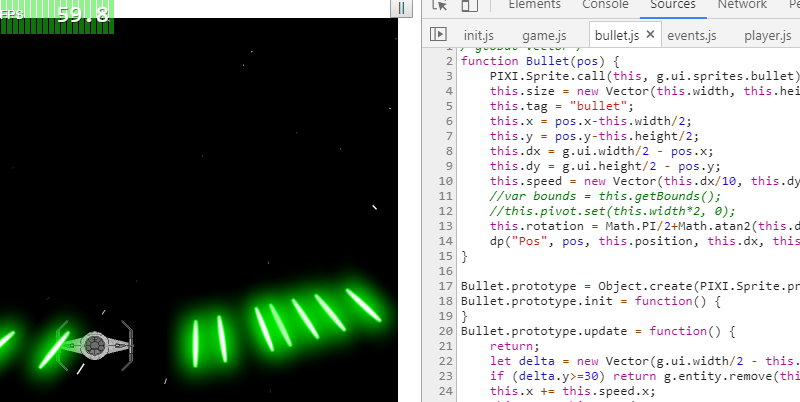The height and width of the screenshot is (402, 800).
Task: Toggle the device toolbar icon
Action: (x=469, y=5)
